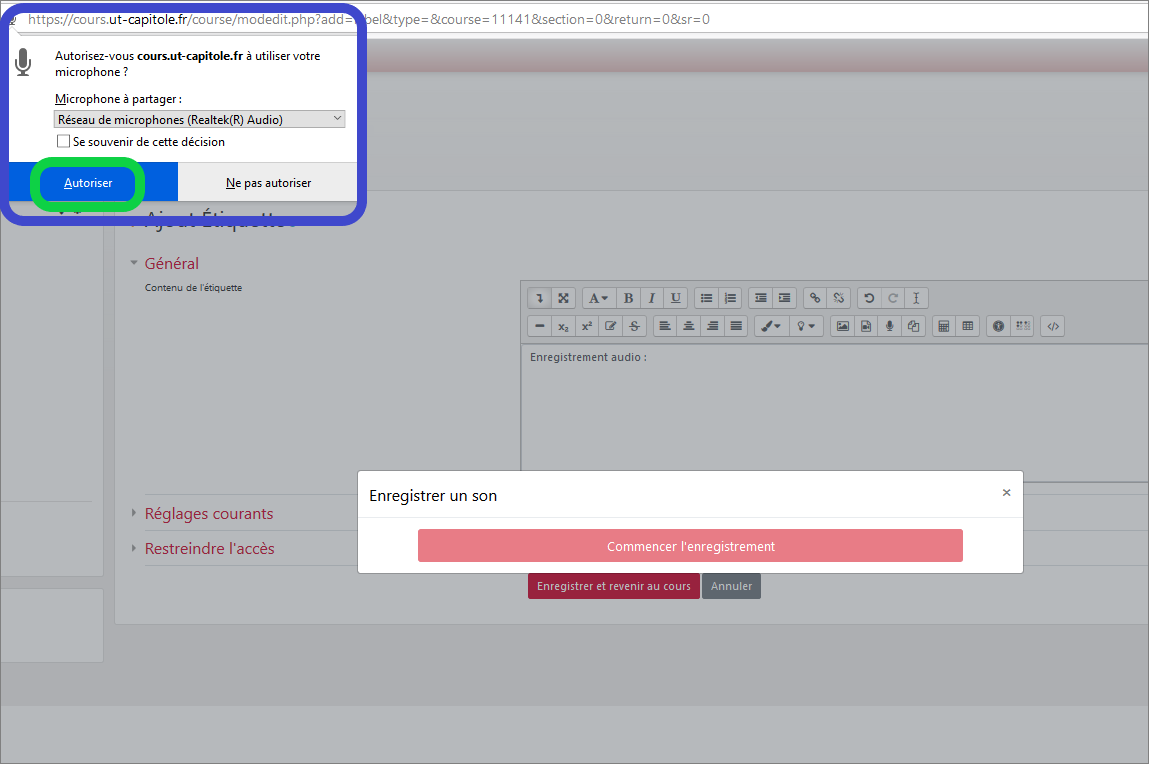1149x764 pixels.
Task: Close the Enregistrer un son dialog
Action: pyautogui.click(x=1006, y=492)
